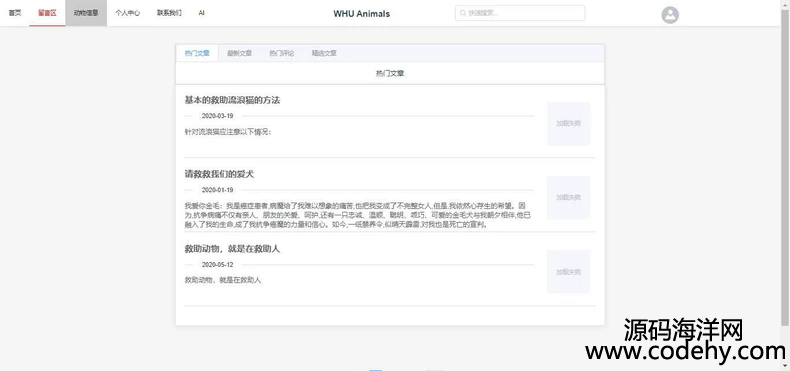The image size is (790, 371).
Task: Select 联系我们 in the top menu
Action: pos(169,13)
